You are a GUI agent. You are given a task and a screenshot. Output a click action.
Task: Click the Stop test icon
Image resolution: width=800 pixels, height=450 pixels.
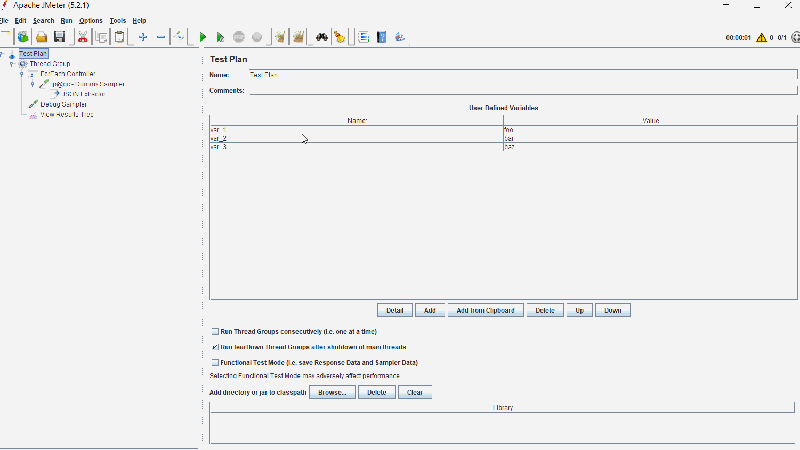coord(239,37)
